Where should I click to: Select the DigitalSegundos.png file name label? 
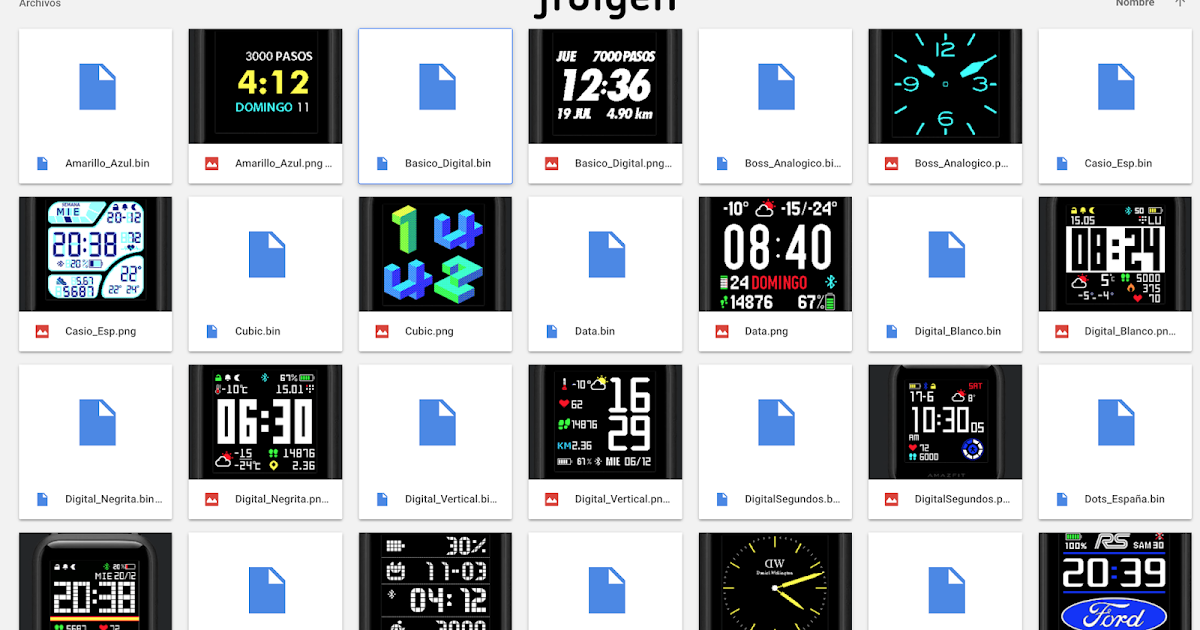pyautogui.click(x=963, y=499)
